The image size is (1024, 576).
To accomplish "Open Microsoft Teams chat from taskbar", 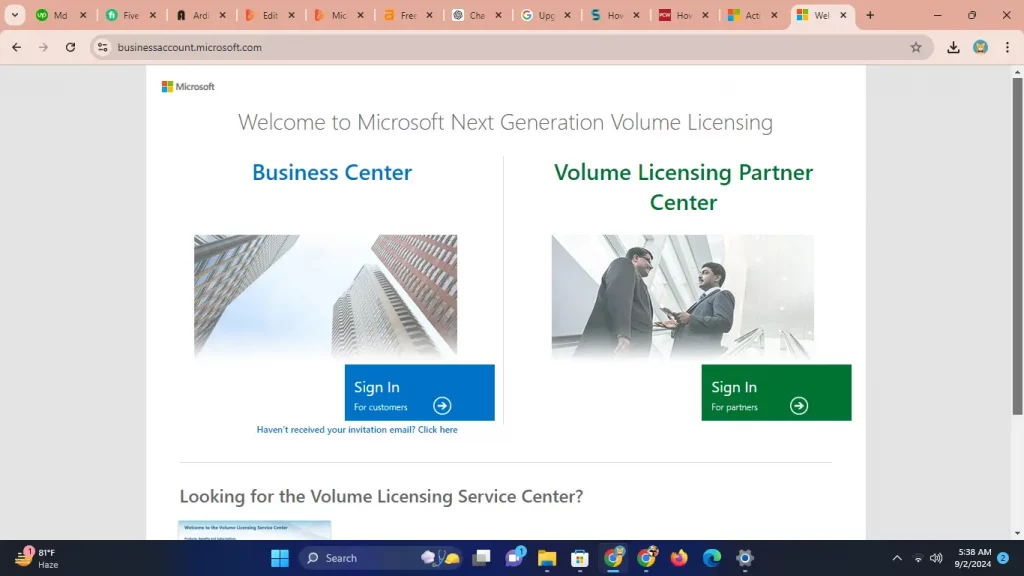I will 515,558.
